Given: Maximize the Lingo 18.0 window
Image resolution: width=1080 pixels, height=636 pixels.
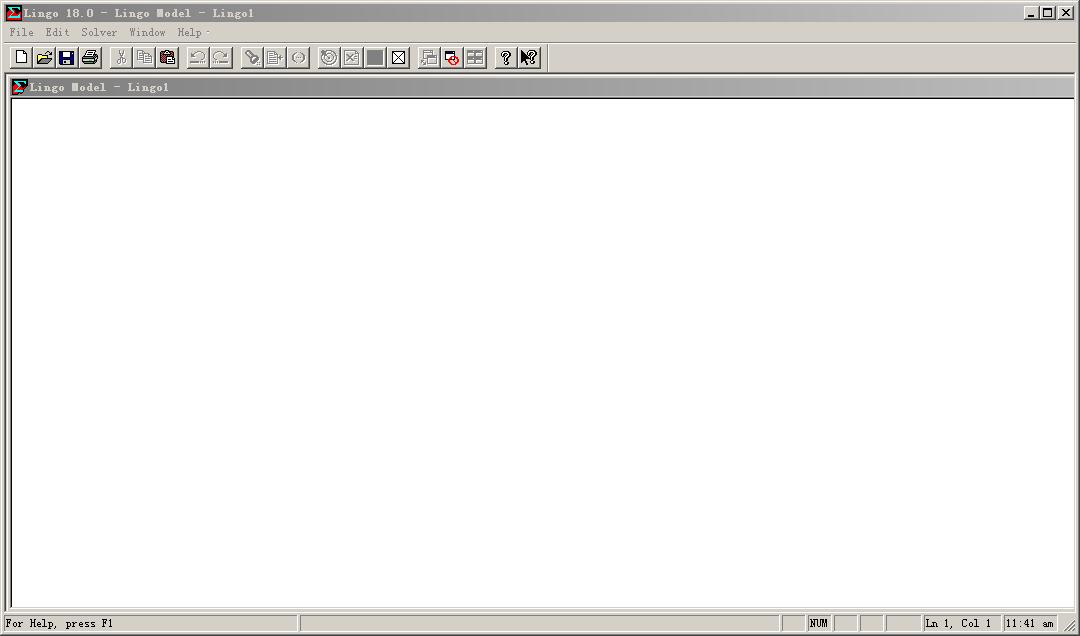Looking at the screenshot, I should pyautogui.click(x=1047, y=13).
